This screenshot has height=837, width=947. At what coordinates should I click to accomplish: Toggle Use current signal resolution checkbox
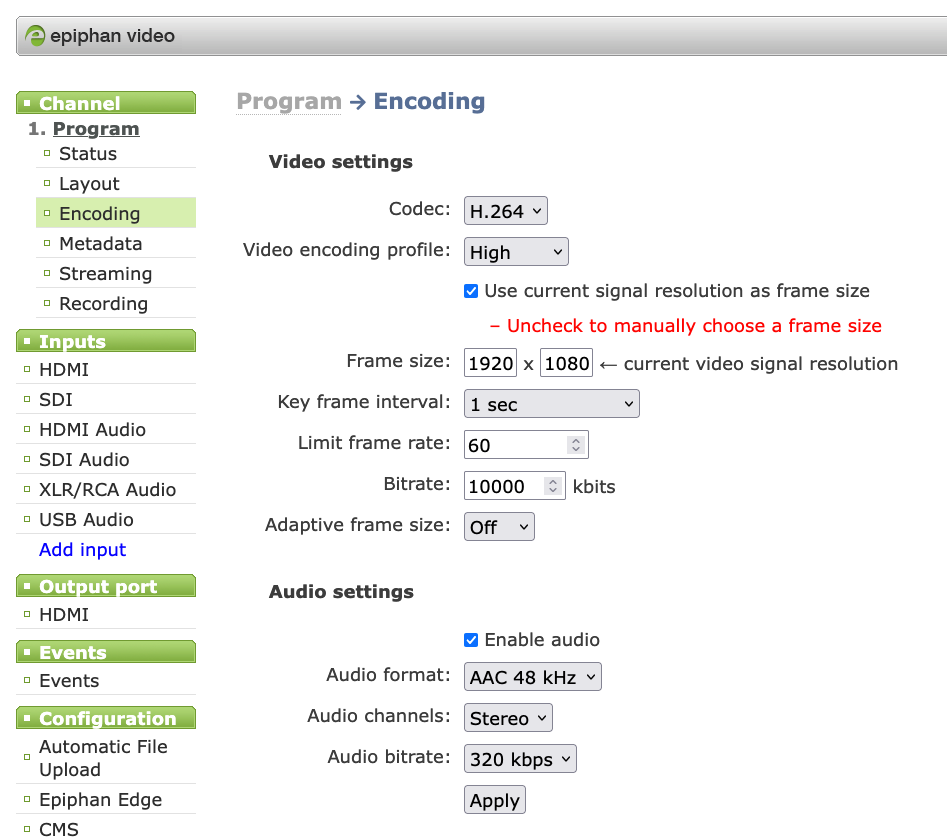[x=471, y=291]
